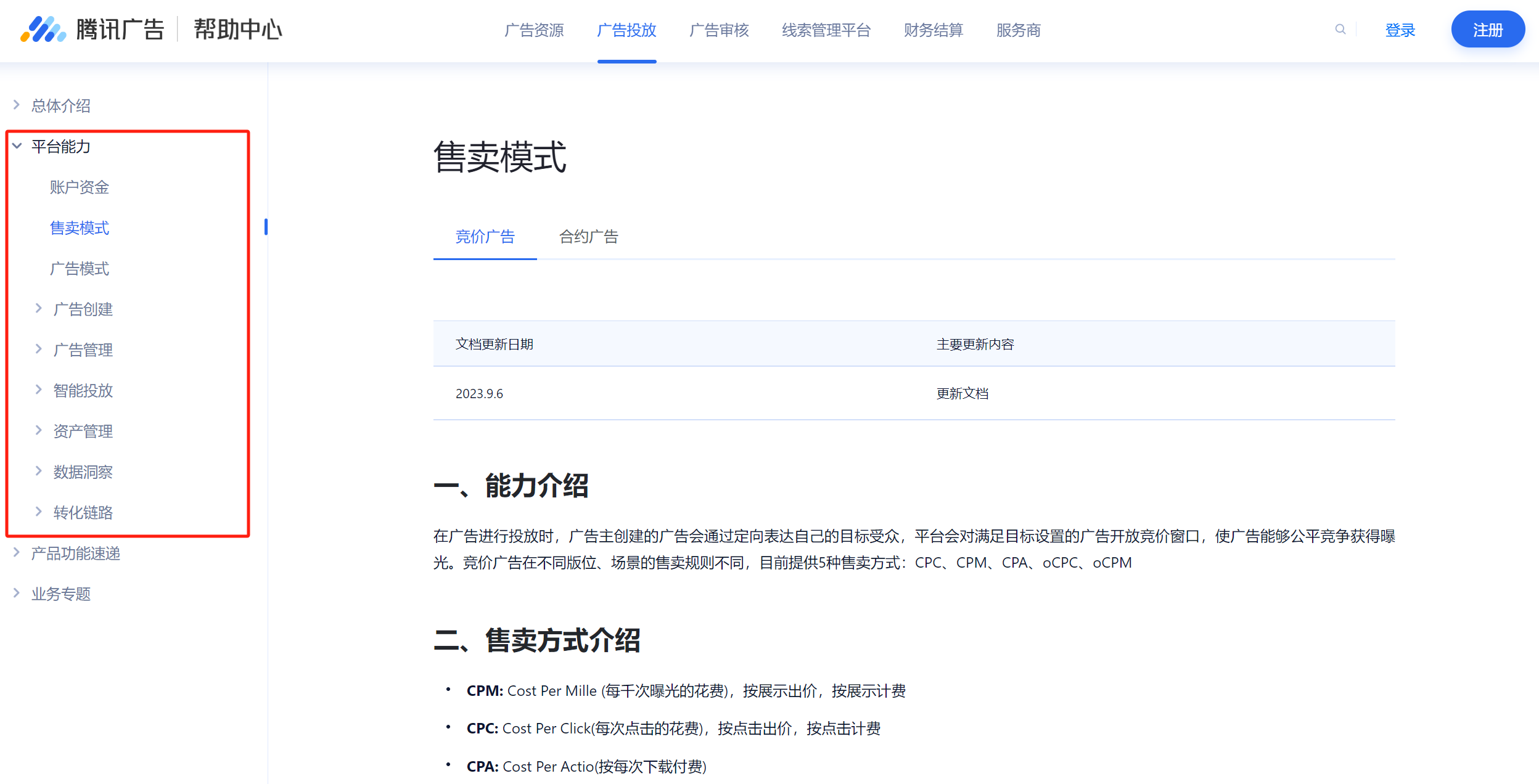The height and width of the screenshot is (784, 1539).
Task: Expand the 数据洞察 chevron
Action: click(x=39, y=471)
